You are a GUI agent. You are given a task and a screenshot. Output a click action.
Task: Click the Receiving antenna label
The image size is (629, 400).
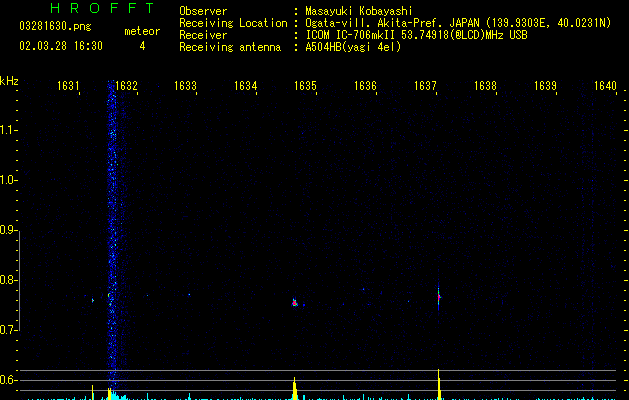(x=230, y=47)
